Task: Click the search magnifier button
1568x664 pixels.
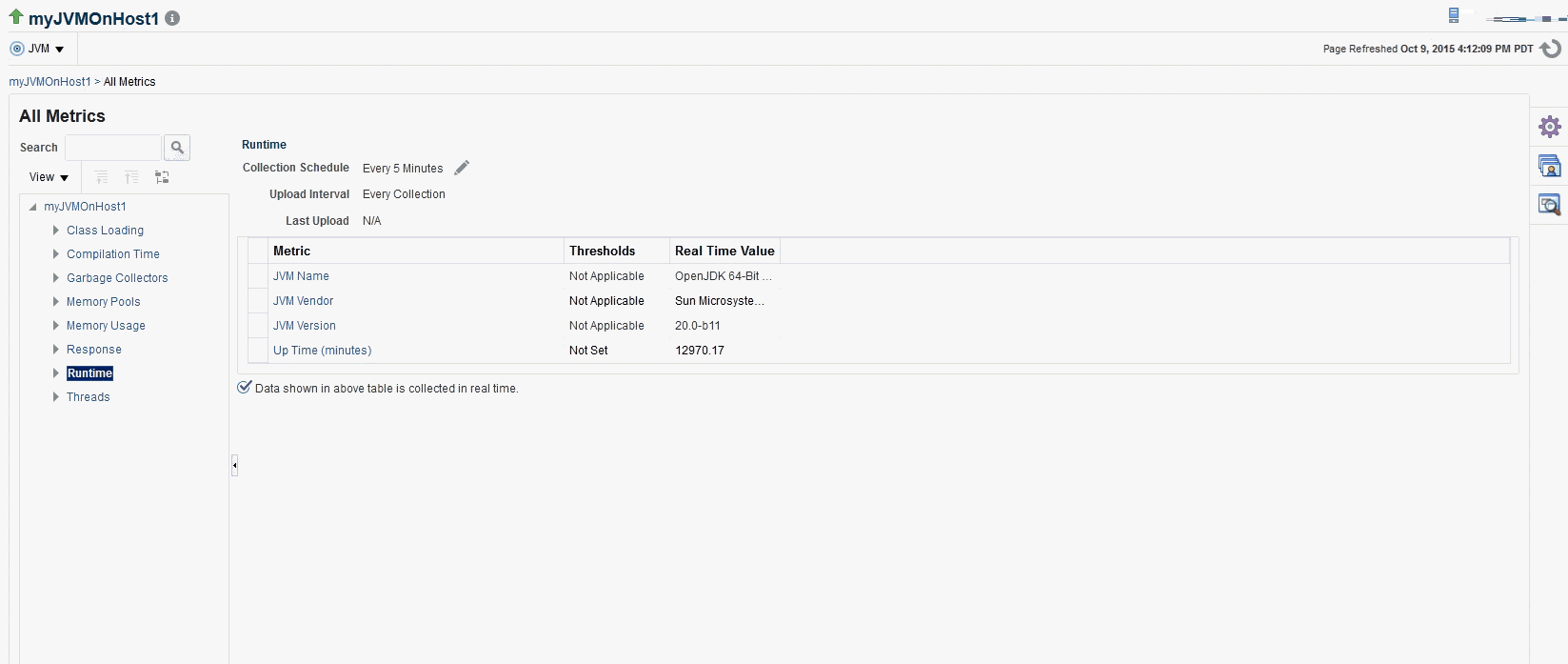Action: click(x=177, y=148)
